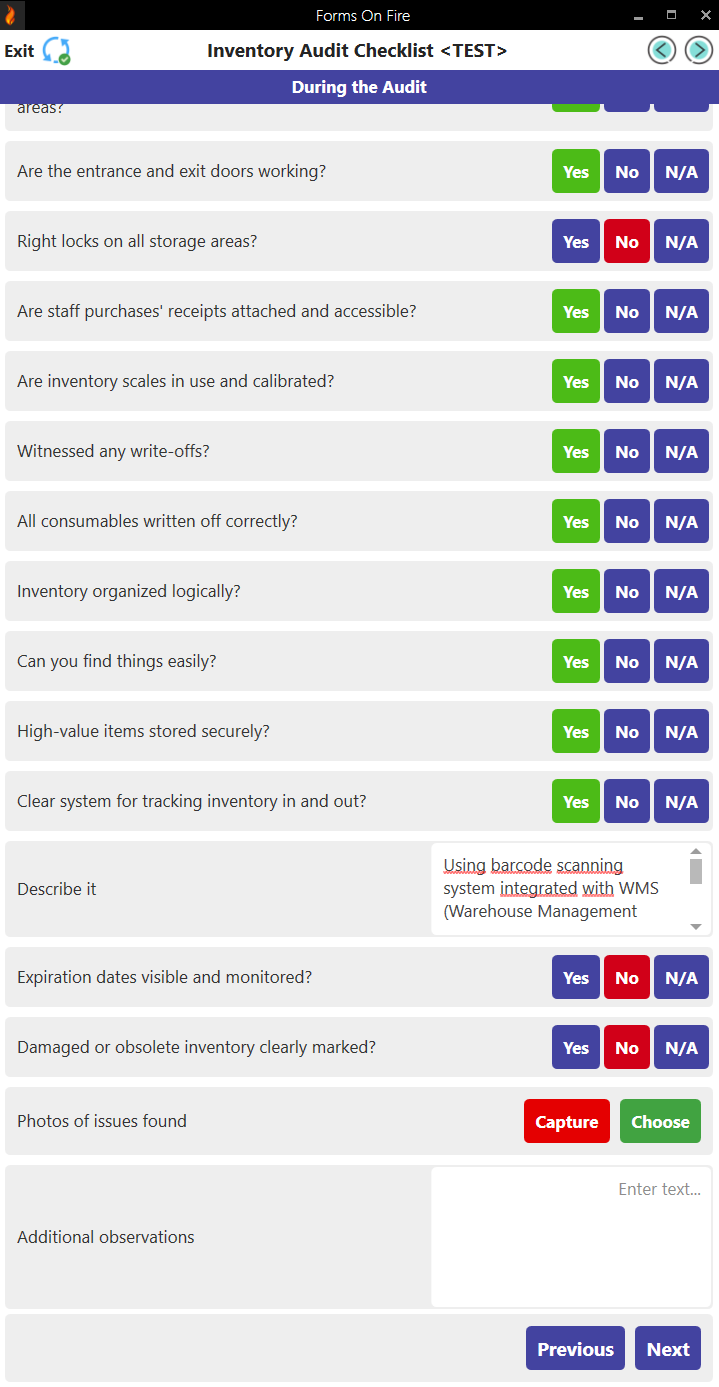The width and height of the screenshot is (719, 1387).
Task: Go to next page using right arrow icon
Action: 698,50
